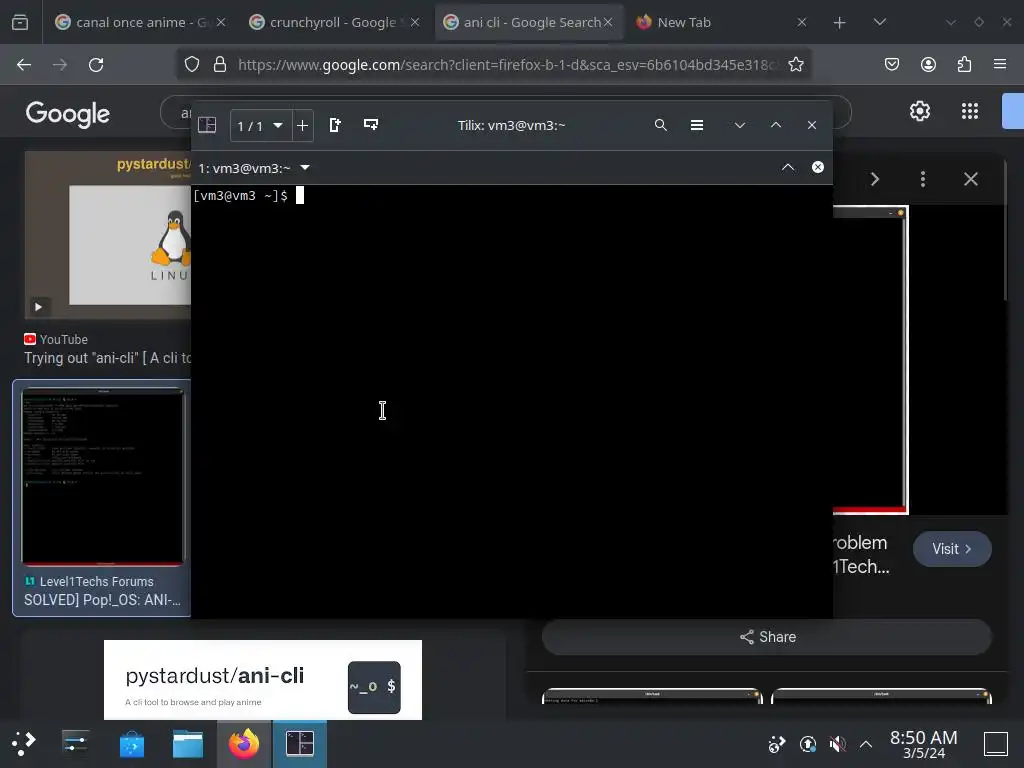Open the system updates tray icon
Screen dimensions: 1024x768
click(x=808, y=744)
